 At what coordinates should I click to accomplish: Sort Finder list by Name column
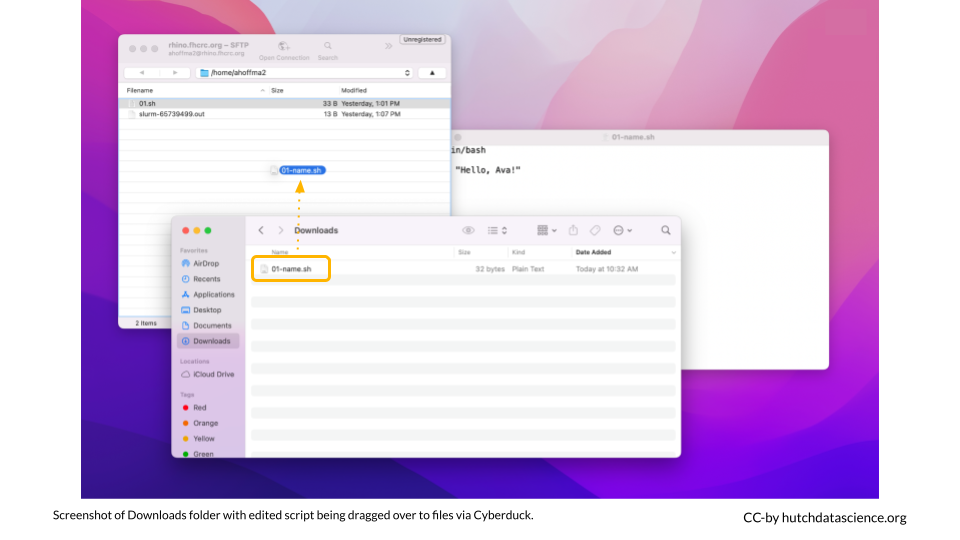coord(280,252)
